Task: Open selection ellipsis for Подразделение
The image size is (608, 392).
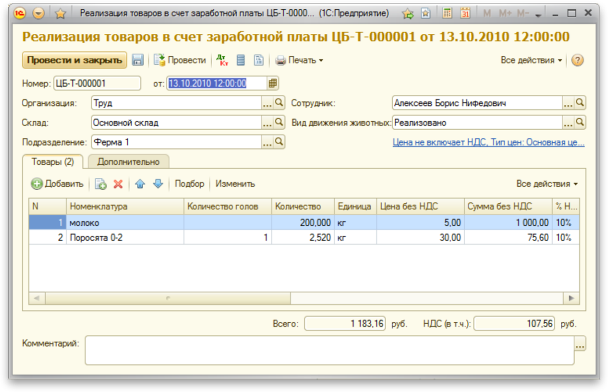Action: pyautogui.click(x=267, y=142)
